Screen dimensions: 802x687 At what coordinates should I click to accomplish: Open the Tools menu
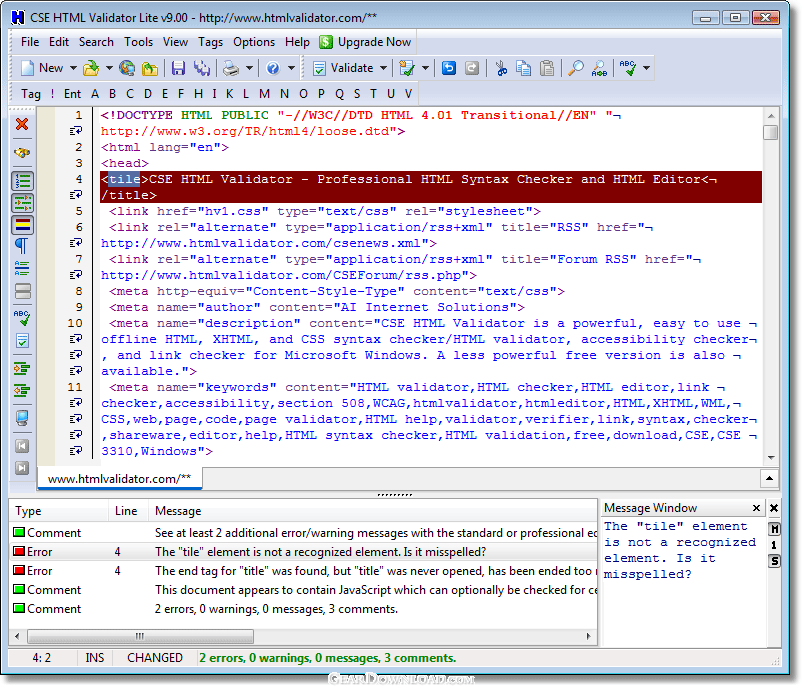[139, 42]
